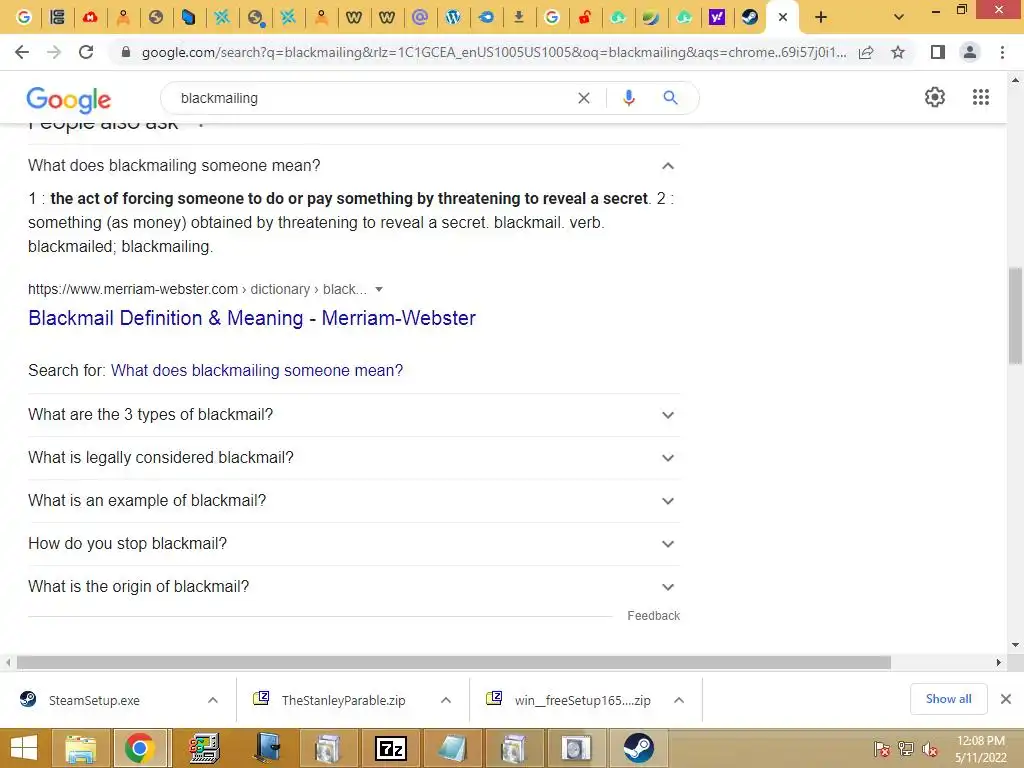Click 'Show all' downloads
1024x768 pixels.
[948, 699]
